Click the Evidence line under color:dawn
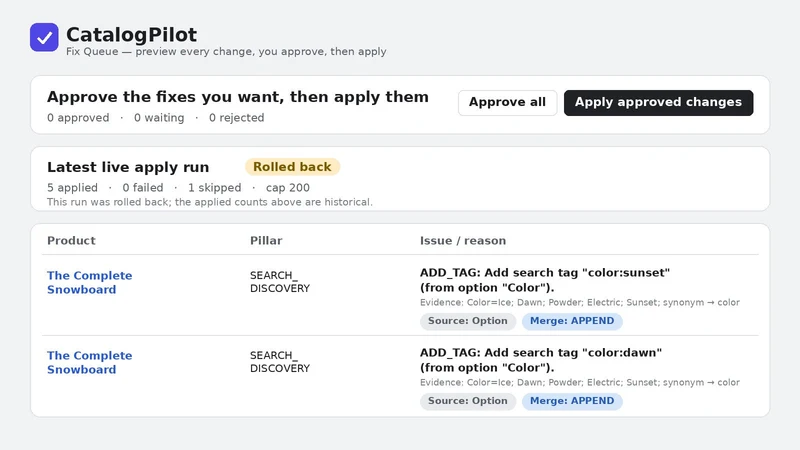 pyautogui.click(x=580, y=383)
